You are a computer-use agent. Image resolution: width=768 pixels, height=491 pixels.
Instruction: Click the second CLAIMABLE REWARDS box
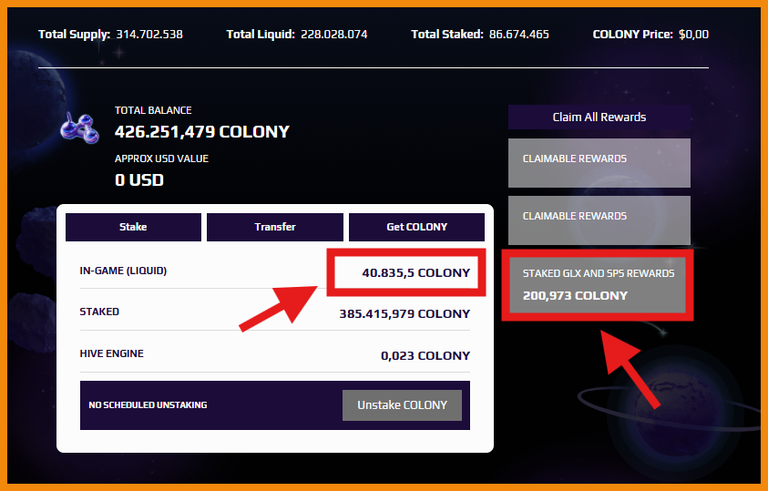[x=599, y=221]
